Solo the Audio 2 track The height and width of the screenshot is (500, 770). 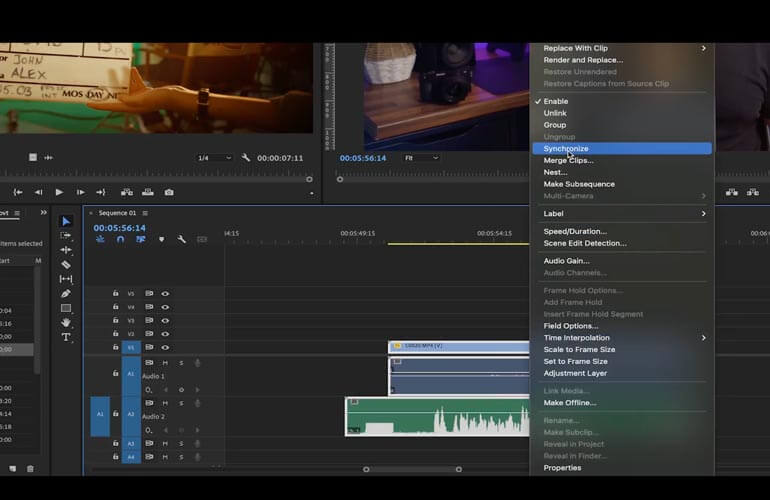pos(181,403)
